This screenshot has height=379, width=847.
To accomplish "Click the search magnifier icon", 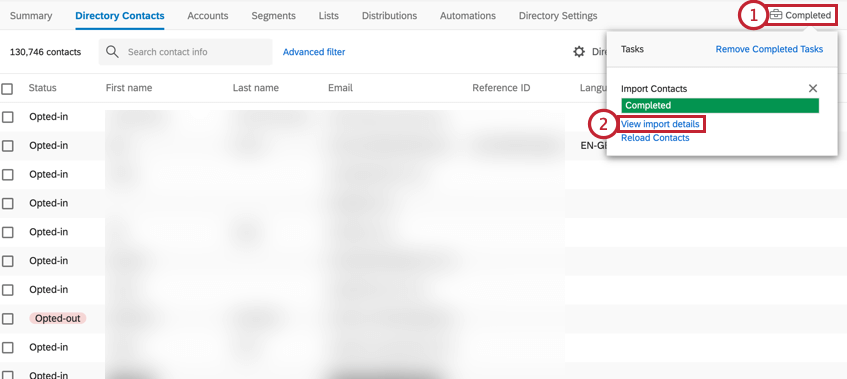I will pyautogui.click(x=112, y=52).
